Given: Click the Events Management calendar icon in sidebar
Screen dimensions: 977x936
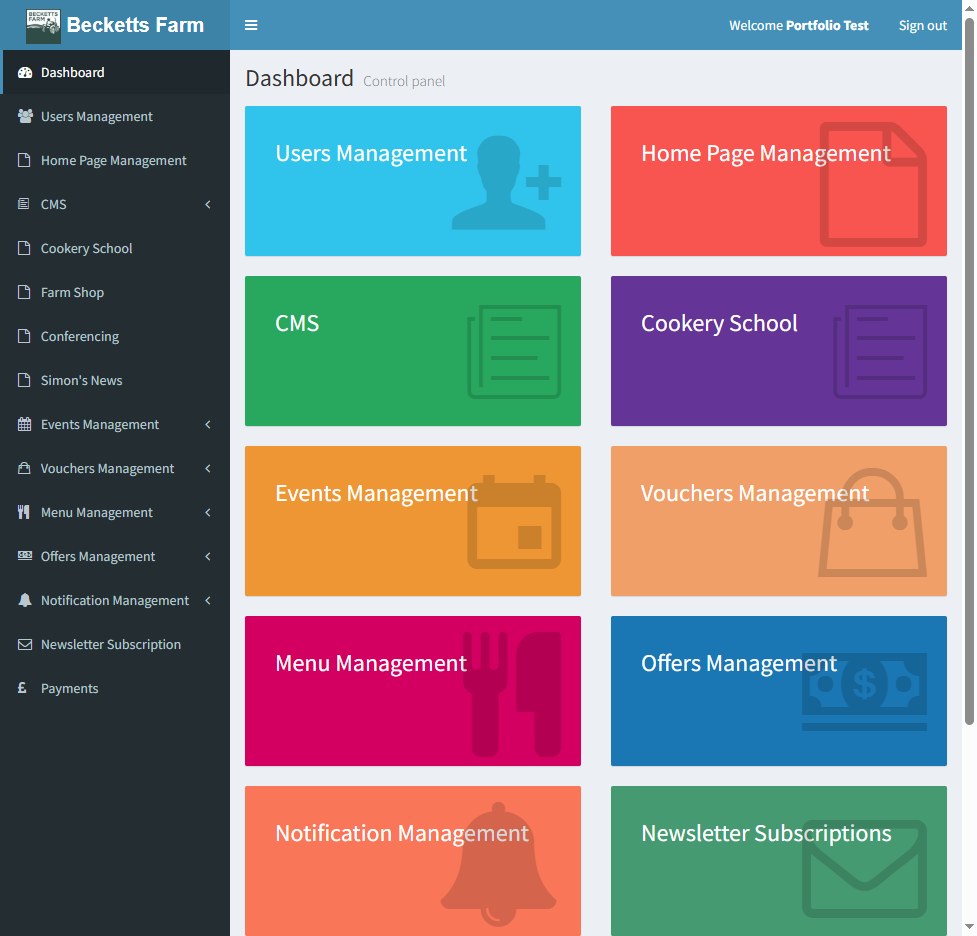Looking at the screenshot, I should coord(24,424).
